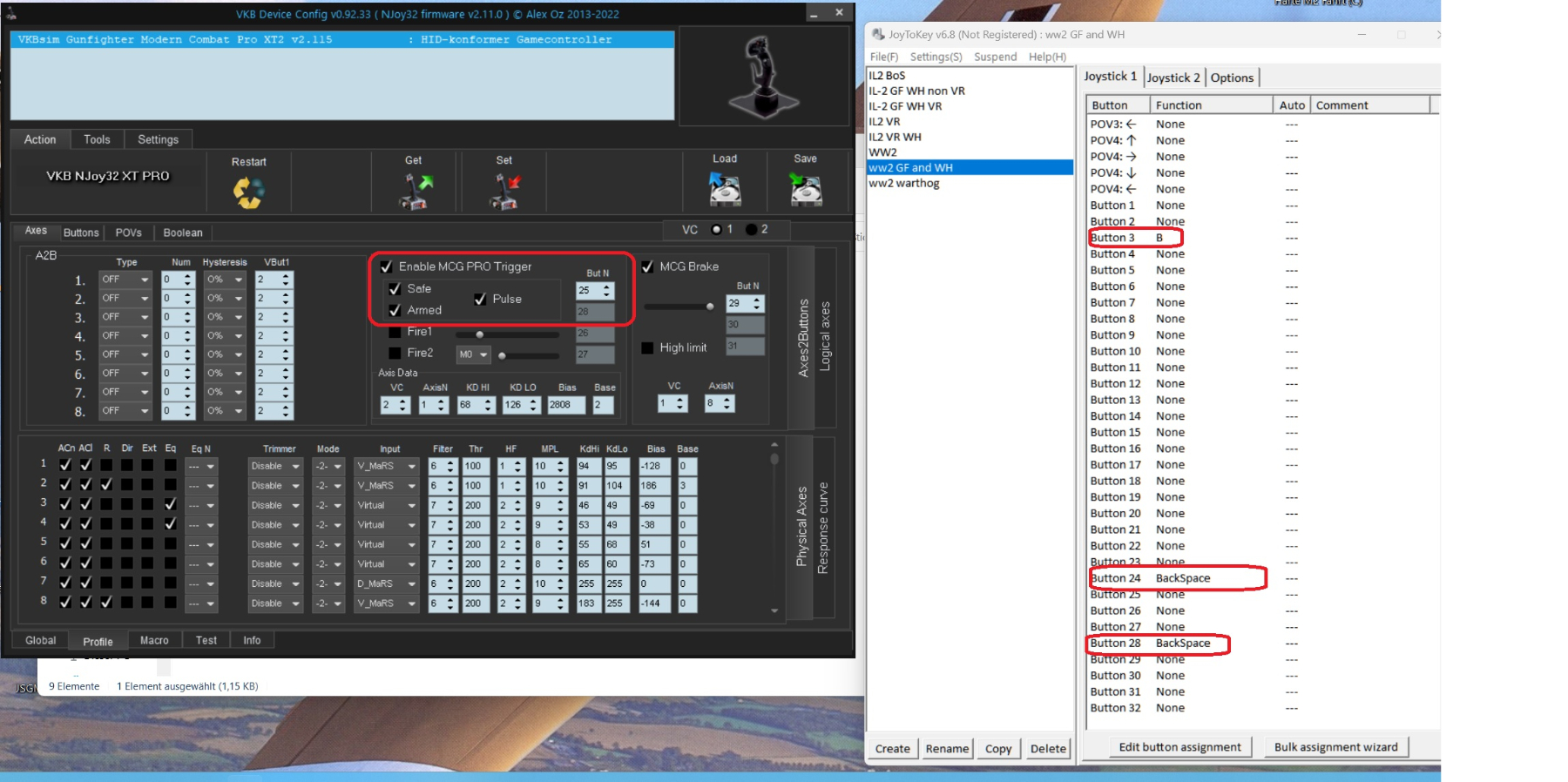Image resolution: width=1568 pixels, height=782 pixels.
Task: Open the Test tab
Action: point(206,640)
